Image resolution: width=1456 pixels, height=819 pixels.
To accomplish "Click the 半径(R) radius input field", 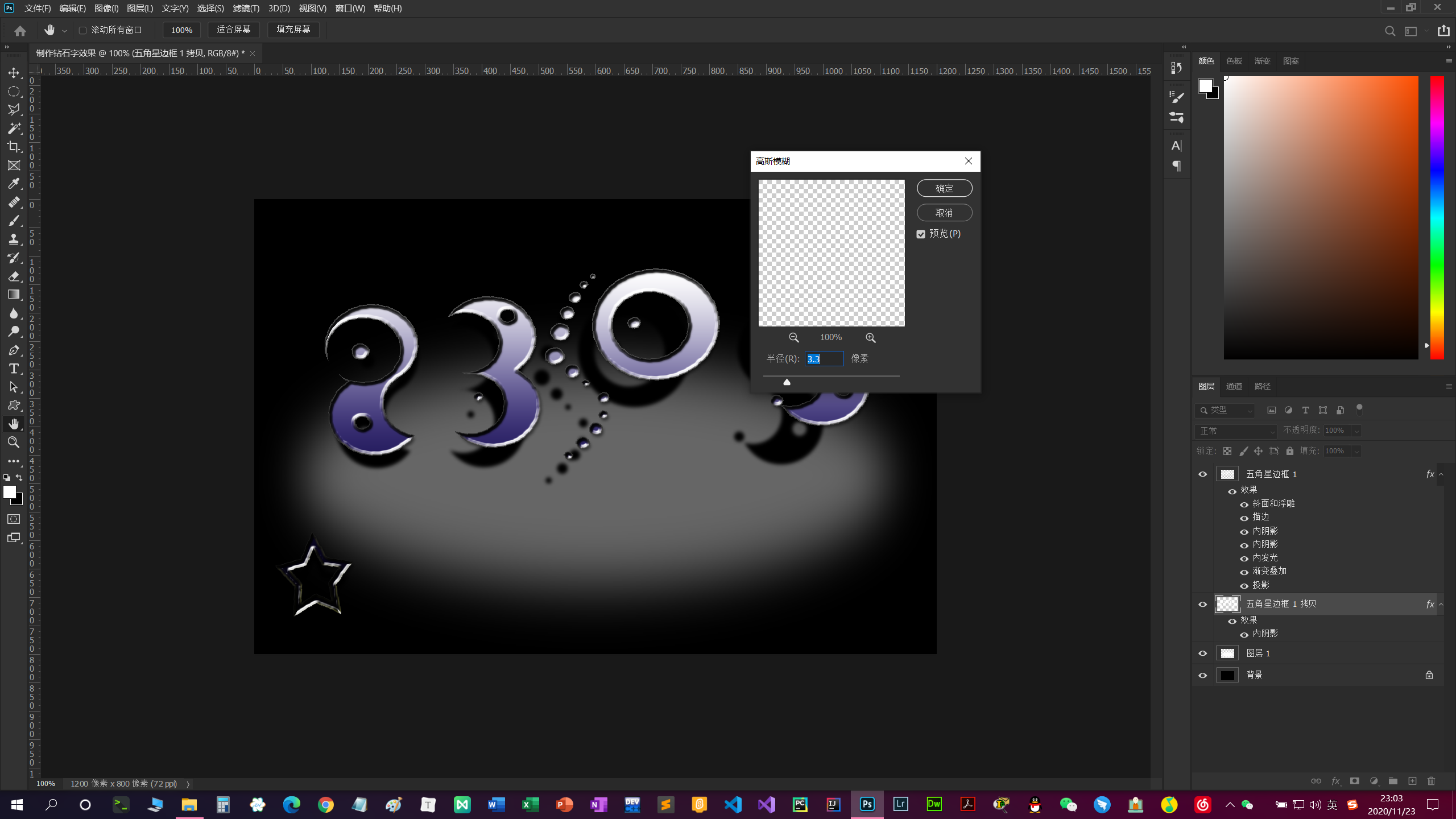I will [824, 359].
